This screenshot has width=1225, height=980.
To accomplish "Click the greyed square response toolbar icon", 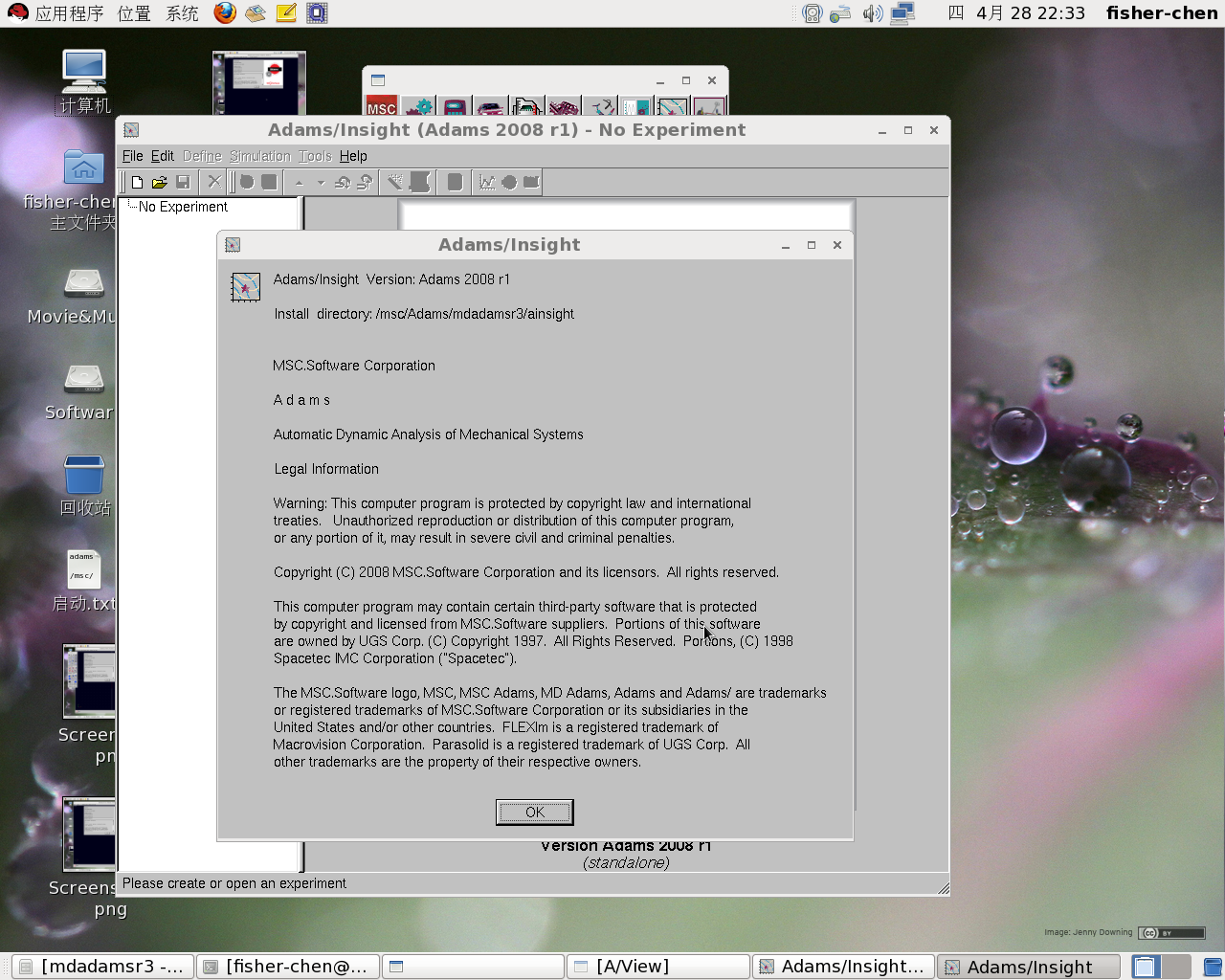I will [x=270, y=182].
